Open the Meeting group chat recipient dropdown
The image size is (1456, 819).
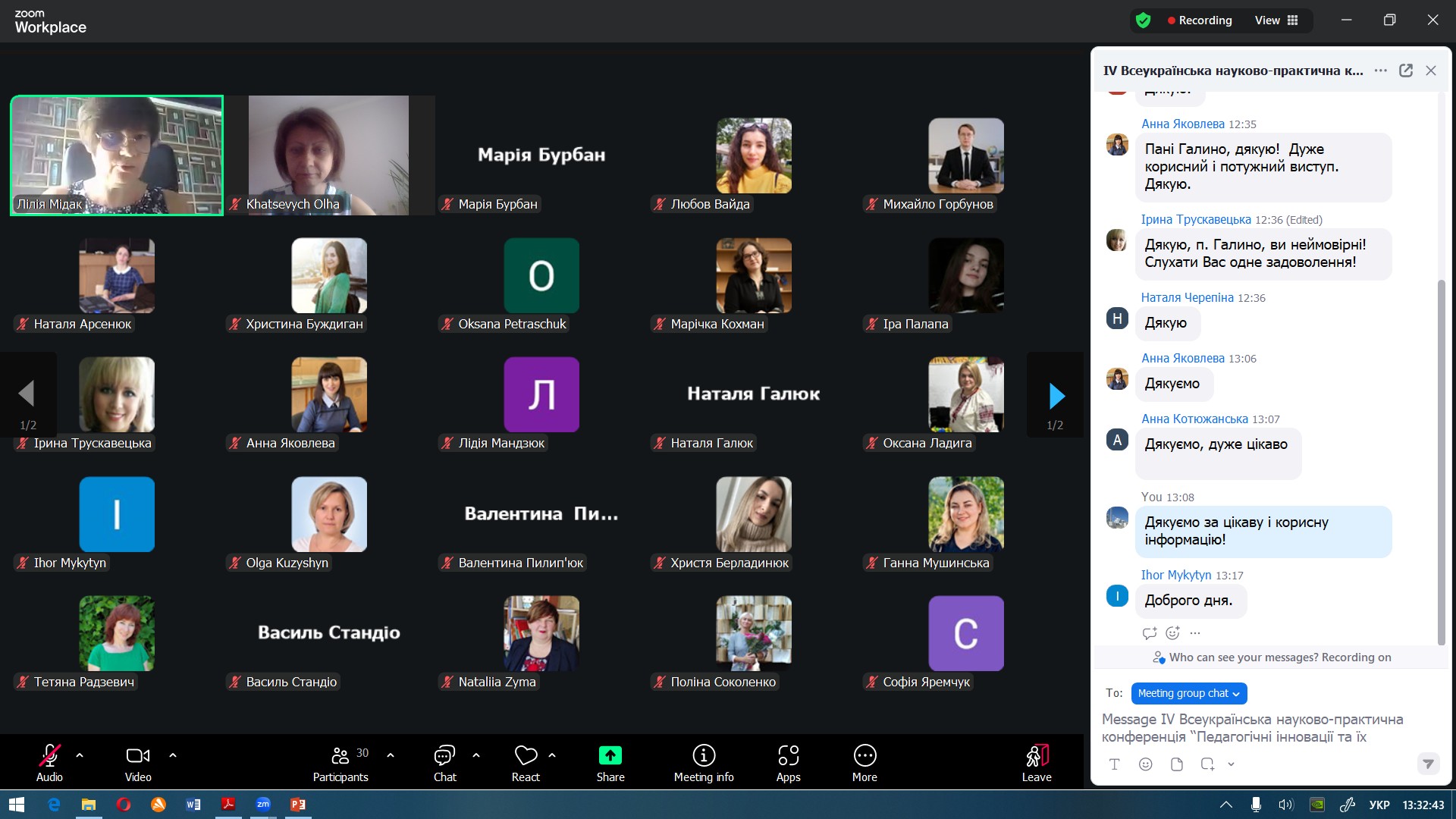point(1188,693)
